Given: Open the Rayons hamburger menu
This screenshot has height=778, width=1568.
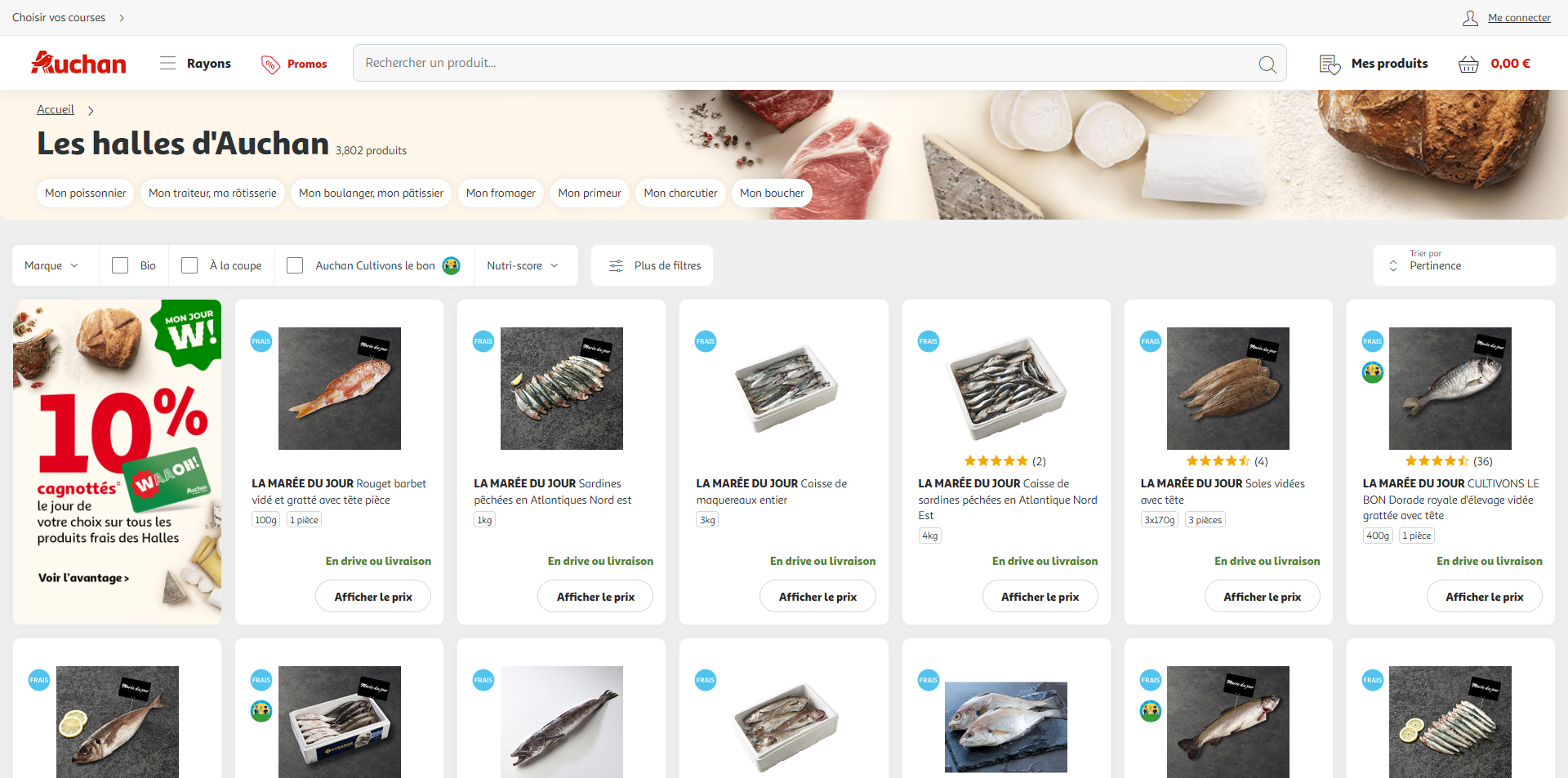Looking at the screenshot, I should pyautogui.click(x=167, y=63).
